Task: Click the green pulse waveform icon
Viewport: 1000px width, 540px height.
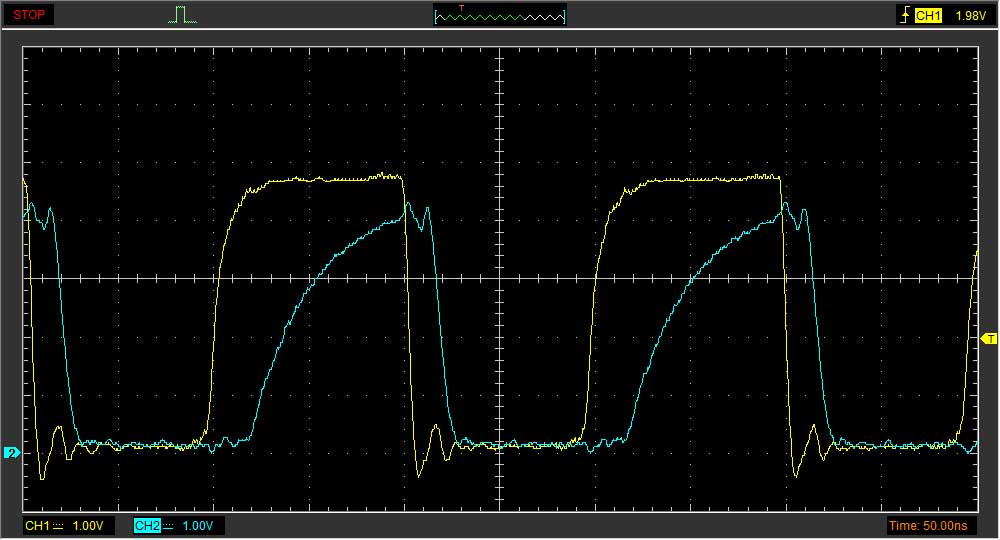Action: [181, 15]
